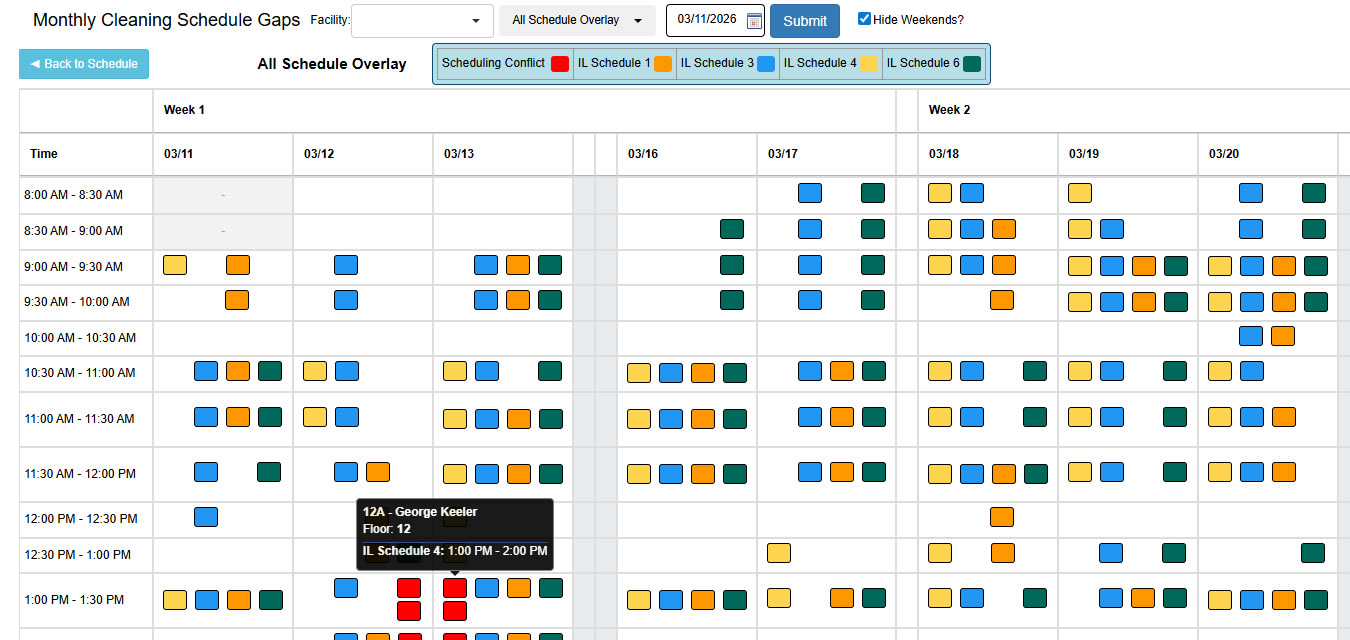Open the Facility dropdown

[421, 20]
